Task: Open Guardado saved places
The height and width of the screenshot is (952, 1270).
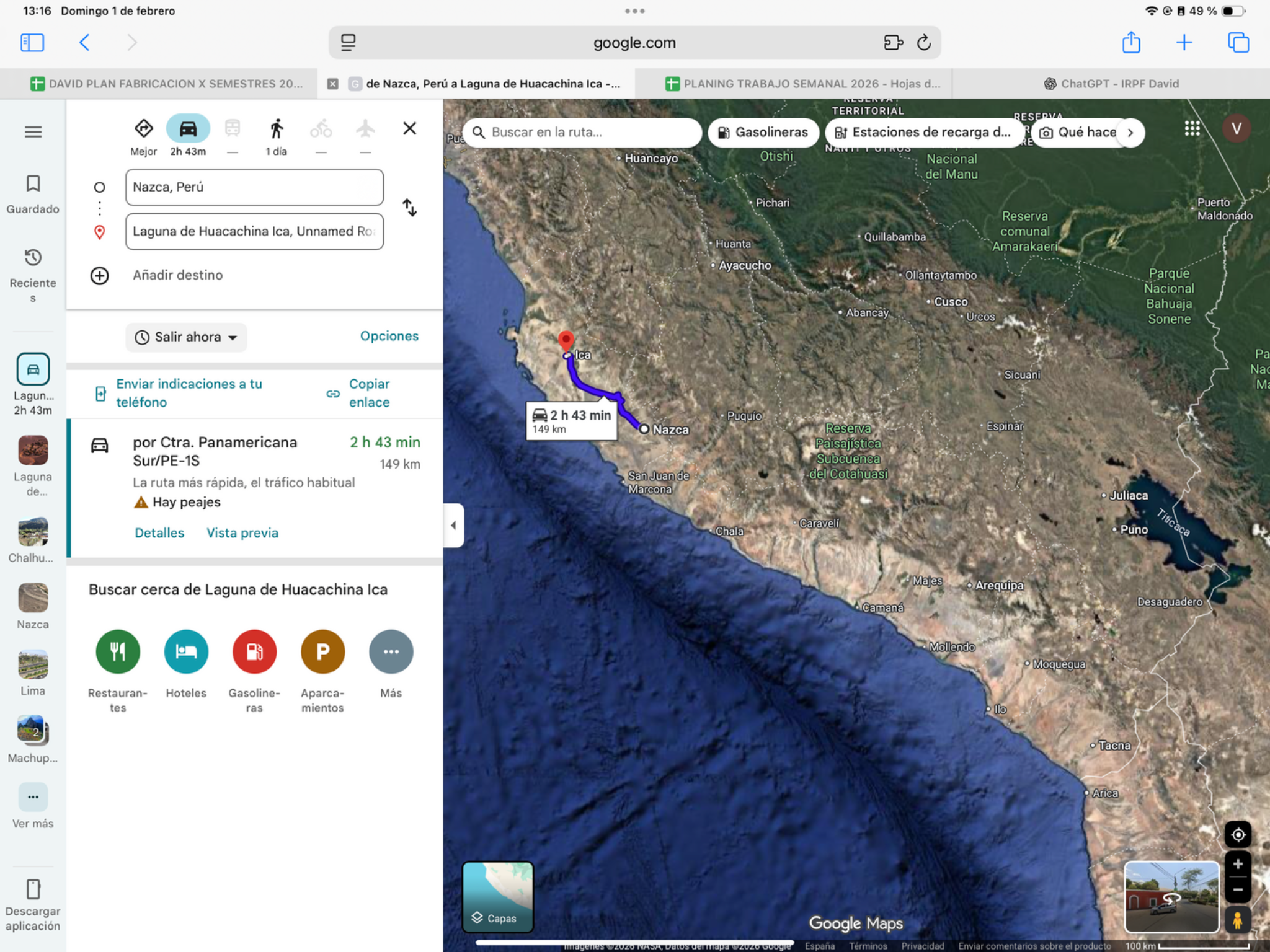Action: (33, 194)
